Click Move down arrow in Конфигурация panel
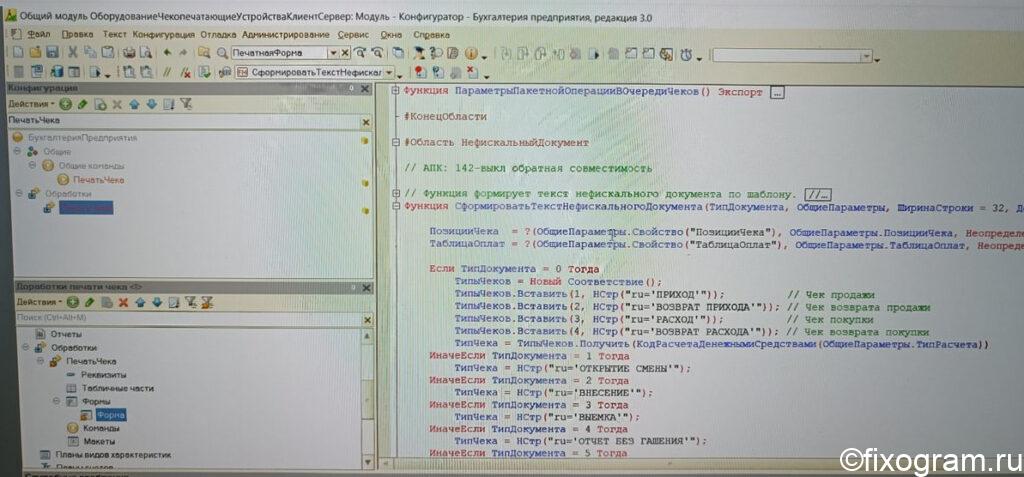The width and height of the screenshot is (1024, 477). 152,104
